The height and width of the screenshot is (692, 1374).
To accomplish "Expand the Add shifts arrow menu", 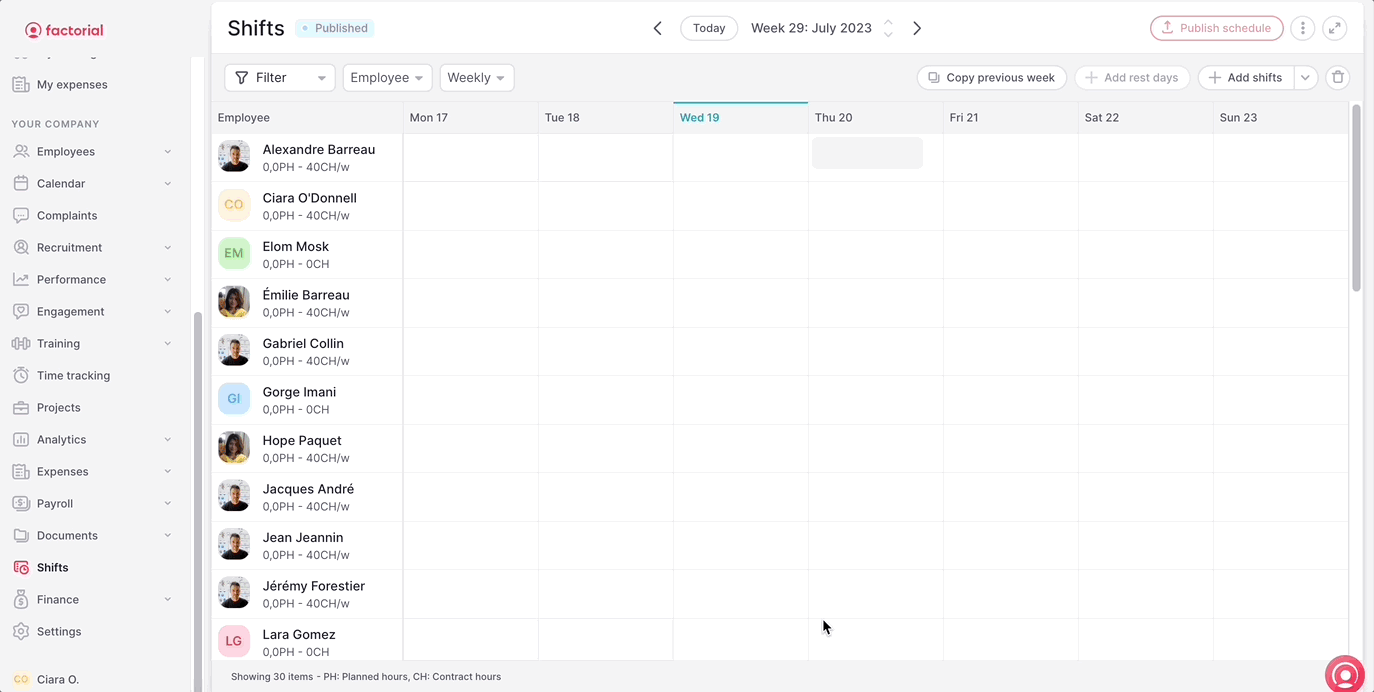I will [x=1305, y=78].
